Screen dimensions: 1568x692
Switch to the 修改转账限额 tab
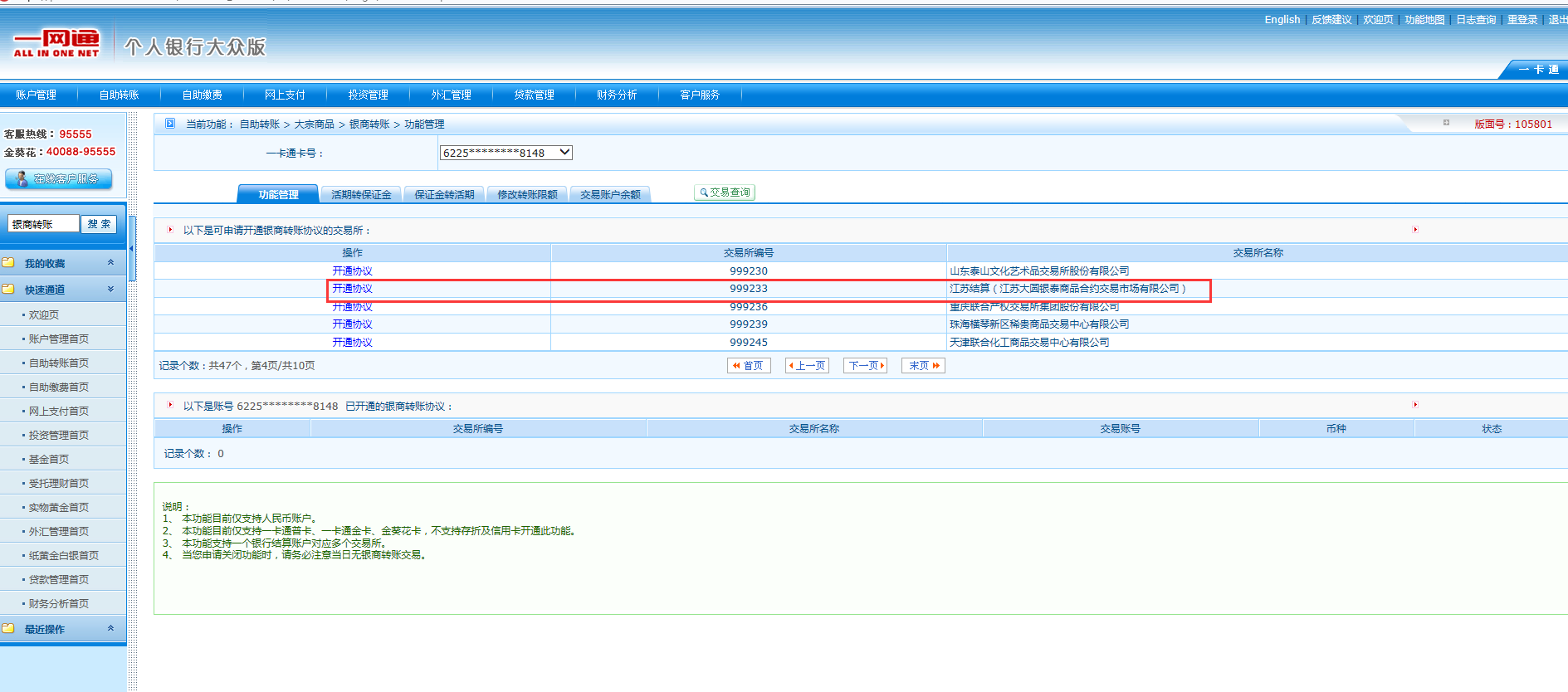pyautogui.click(x=527, y=194)
